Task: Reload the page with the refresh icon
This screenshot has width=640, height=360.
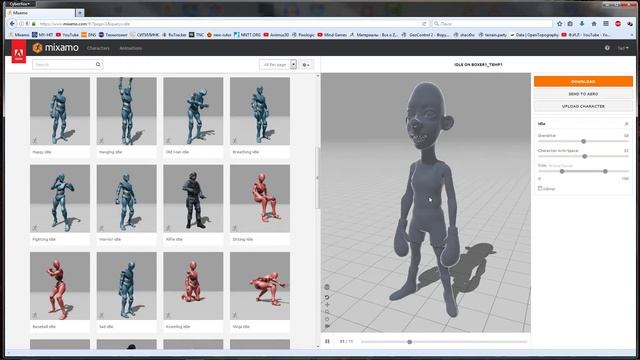Action: [424, 24]
